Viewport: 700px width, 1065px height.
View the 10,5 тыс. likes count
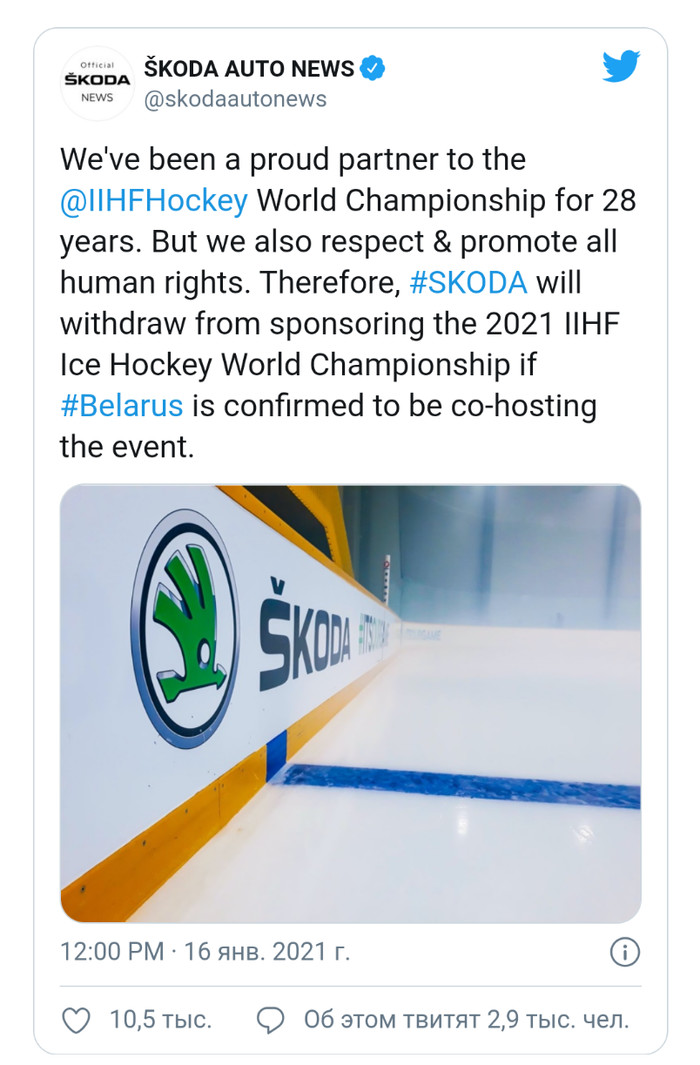[x=160, y=1020]
